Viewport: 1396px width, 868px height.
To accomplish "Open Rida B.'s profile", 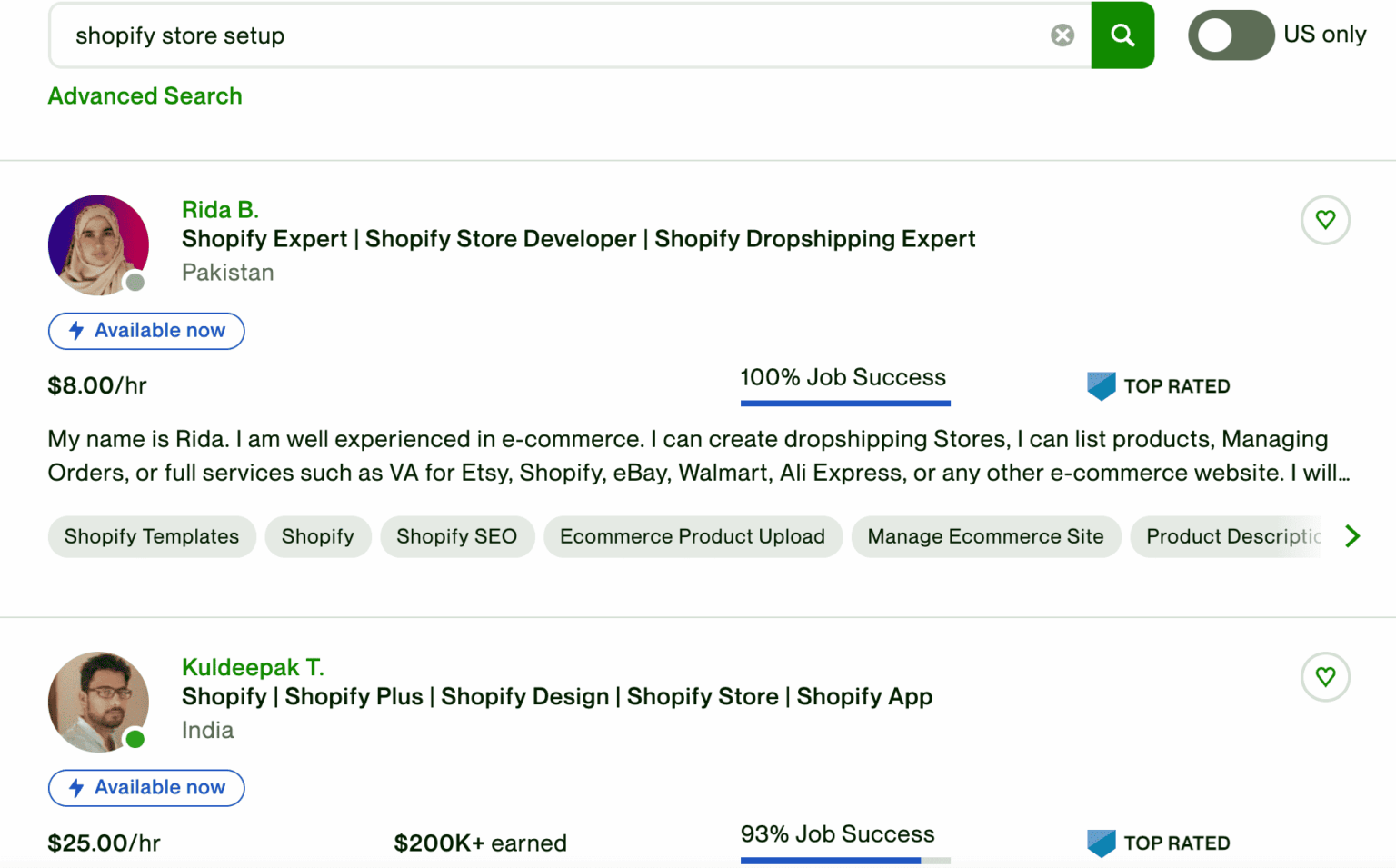I will [x=220, y=209].
